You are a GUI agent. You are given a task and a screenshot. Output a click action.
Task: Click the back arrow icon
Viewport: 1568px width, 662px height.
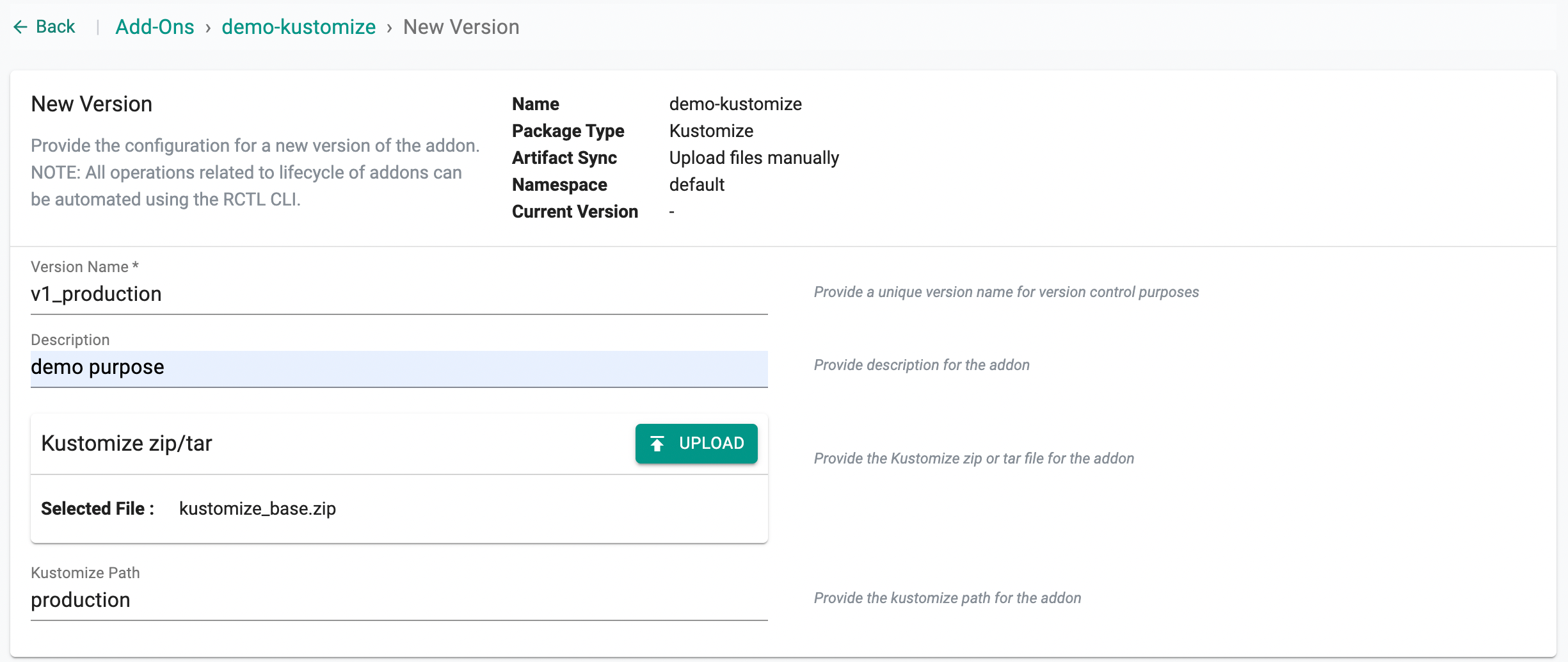click(20, 27)
